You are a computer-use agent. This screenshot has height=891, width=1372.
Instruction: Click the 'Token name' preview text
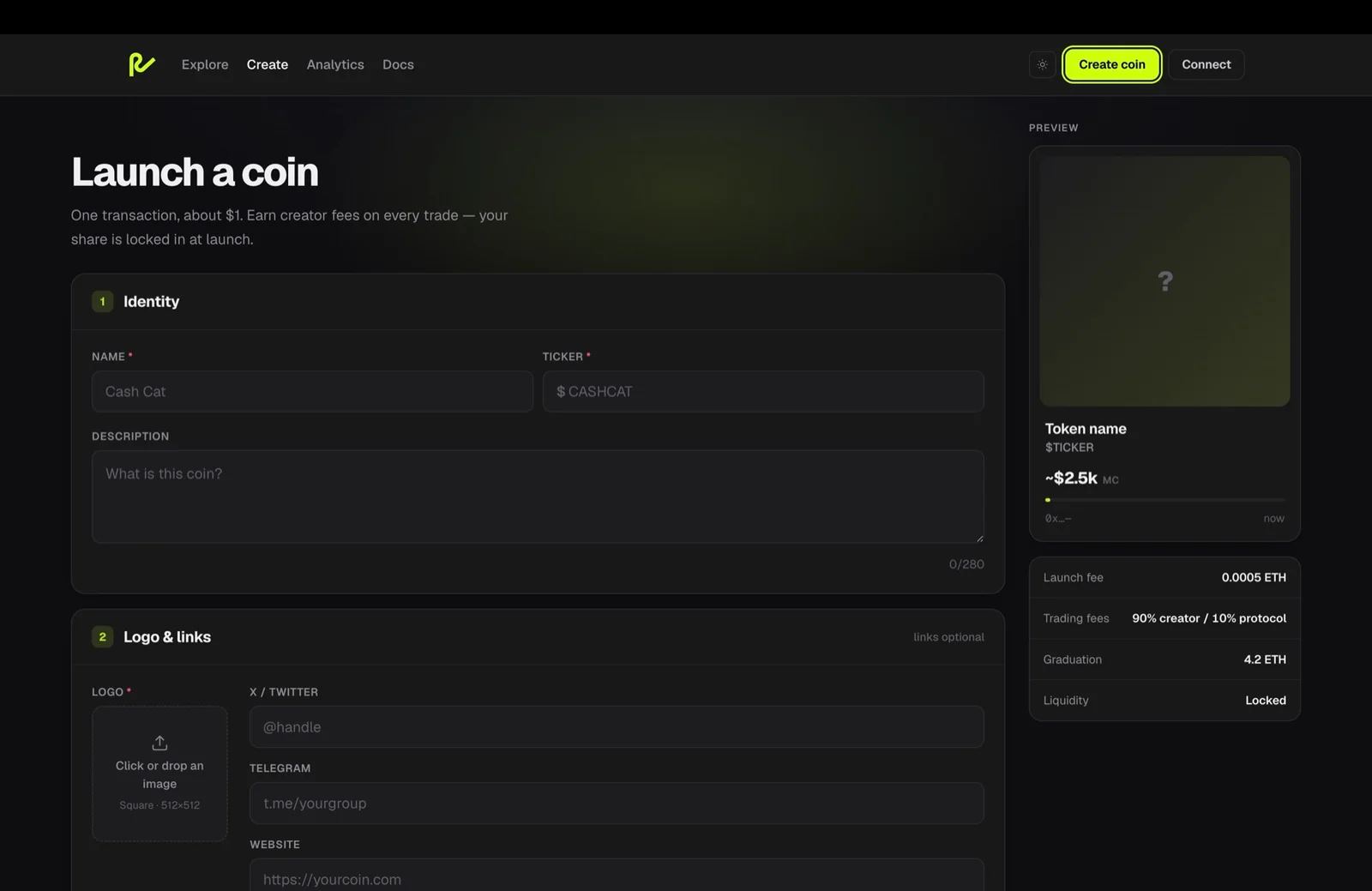[1086, 428]
